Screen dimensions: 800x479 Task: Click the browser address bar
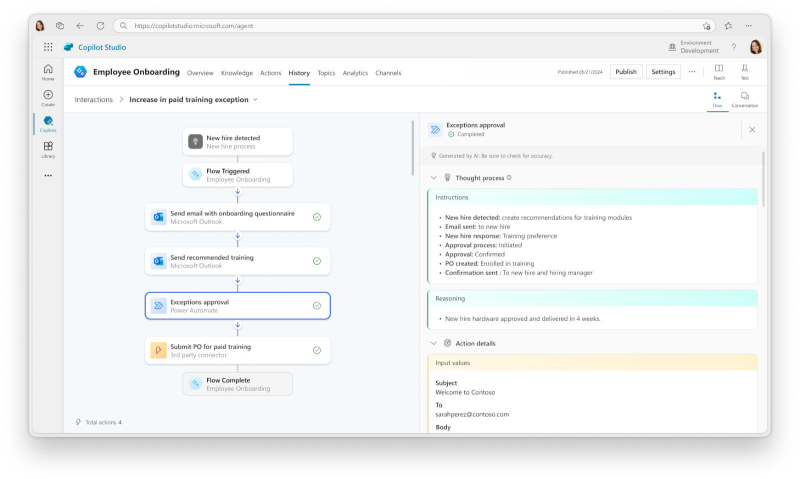click(400, 25)
